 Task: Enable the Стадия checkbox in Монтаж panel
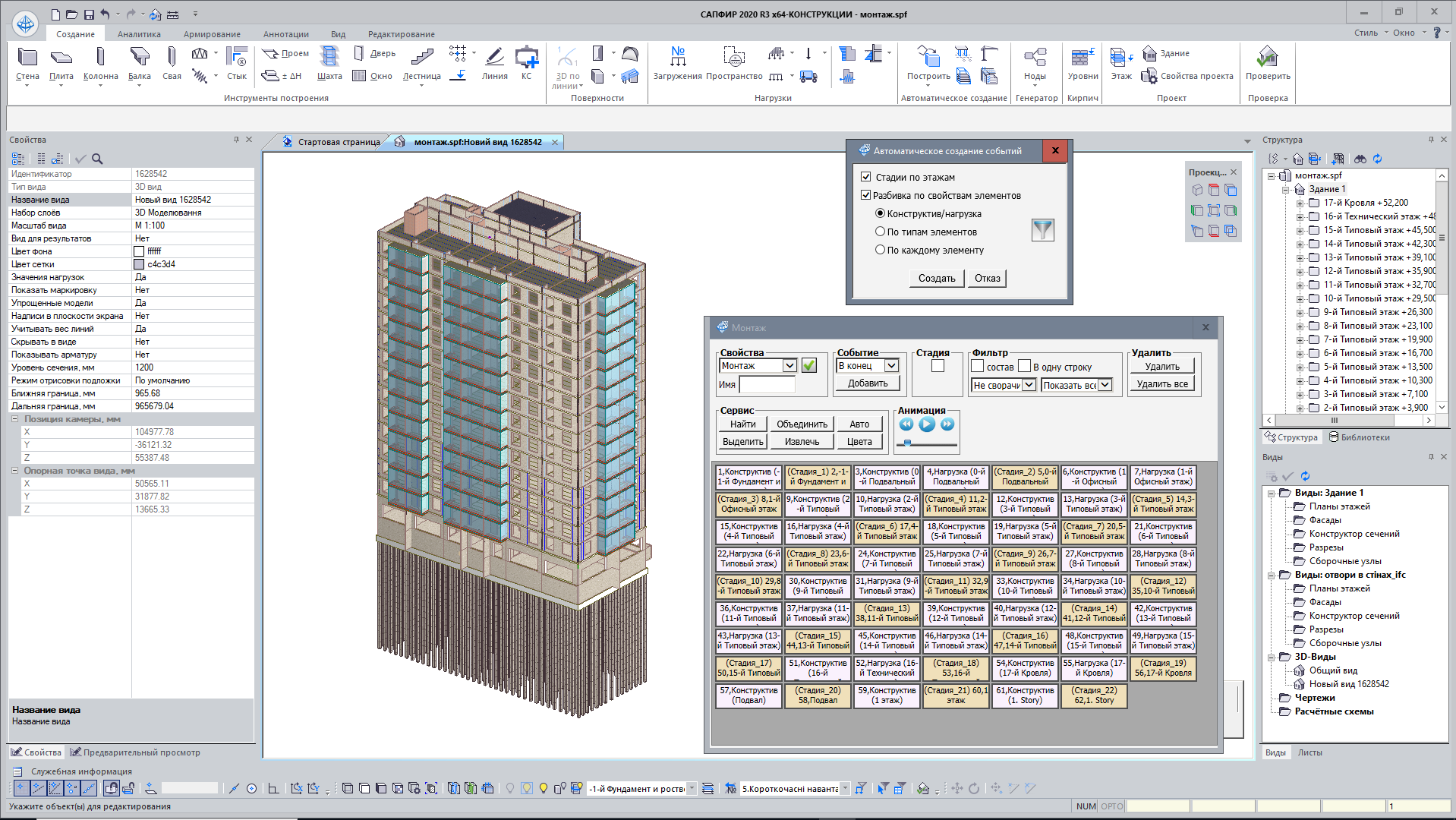pyautogui.click(x=938, y=366)
